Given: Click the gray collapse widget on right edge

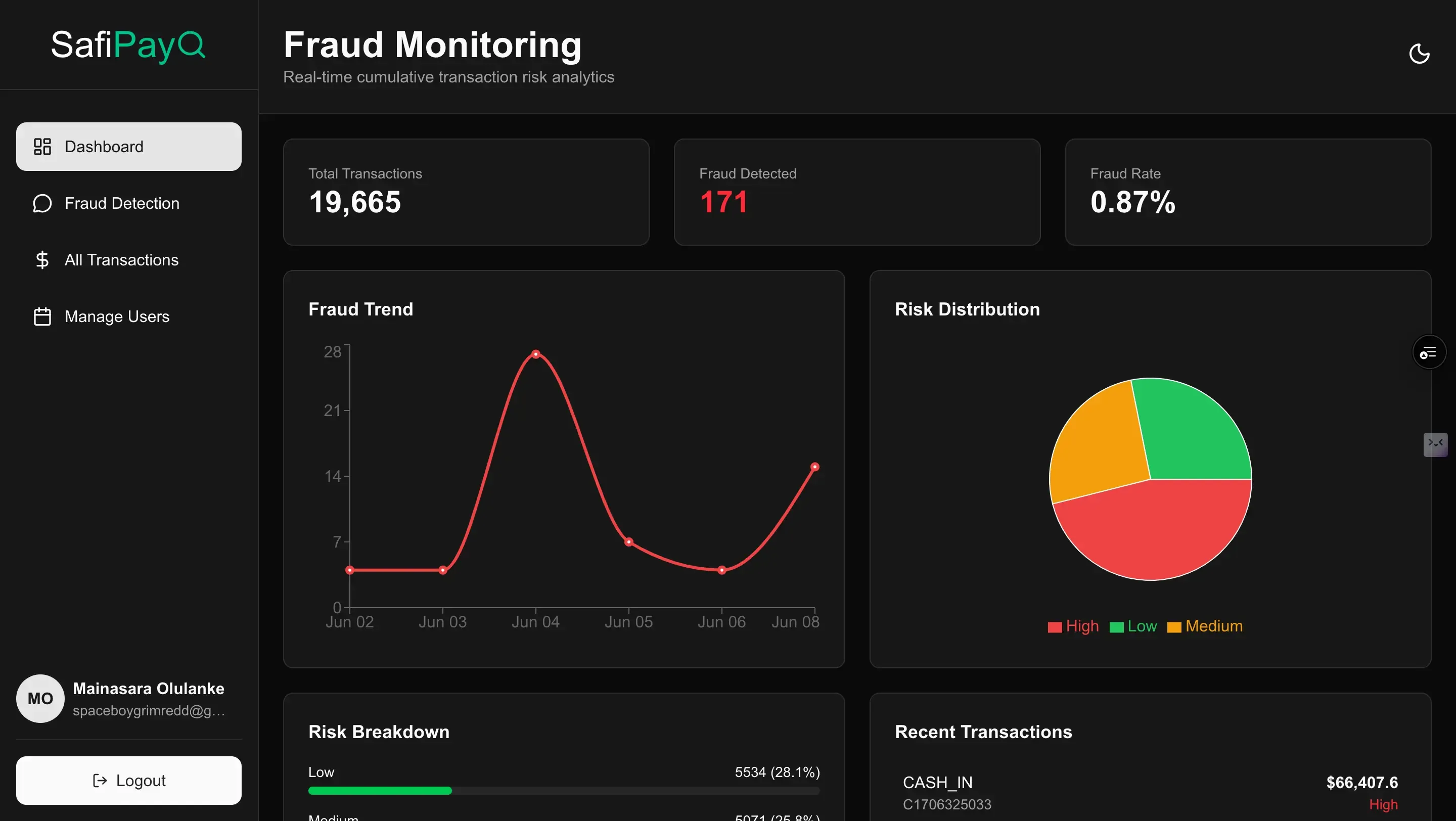Looking at the screenshot, I should pyautogui.click(x=1435, y=444).
